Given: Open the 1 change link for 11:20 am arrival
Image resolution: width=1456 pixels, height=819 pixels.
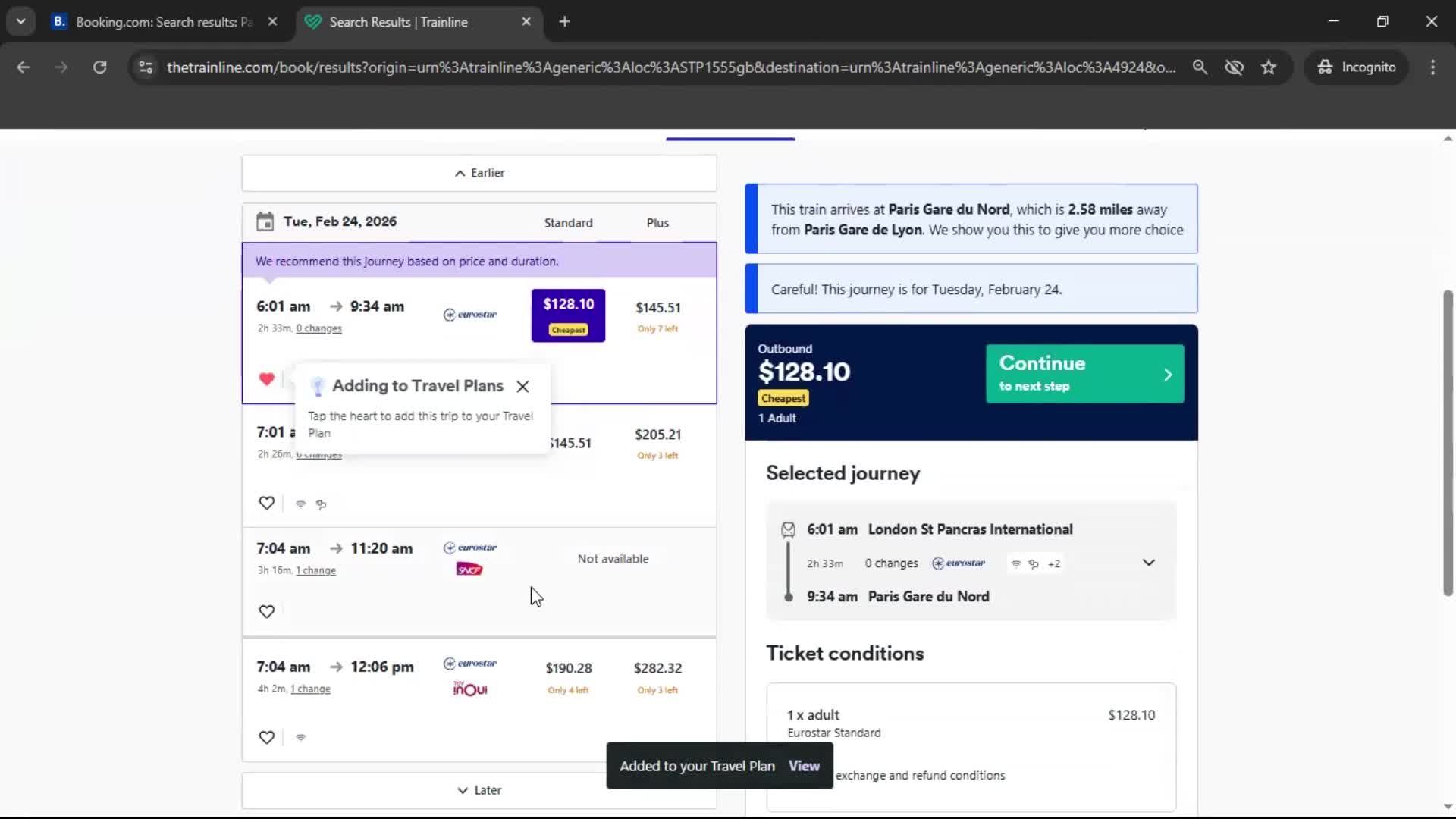Looking at the screenshot, I should point(315,570).
